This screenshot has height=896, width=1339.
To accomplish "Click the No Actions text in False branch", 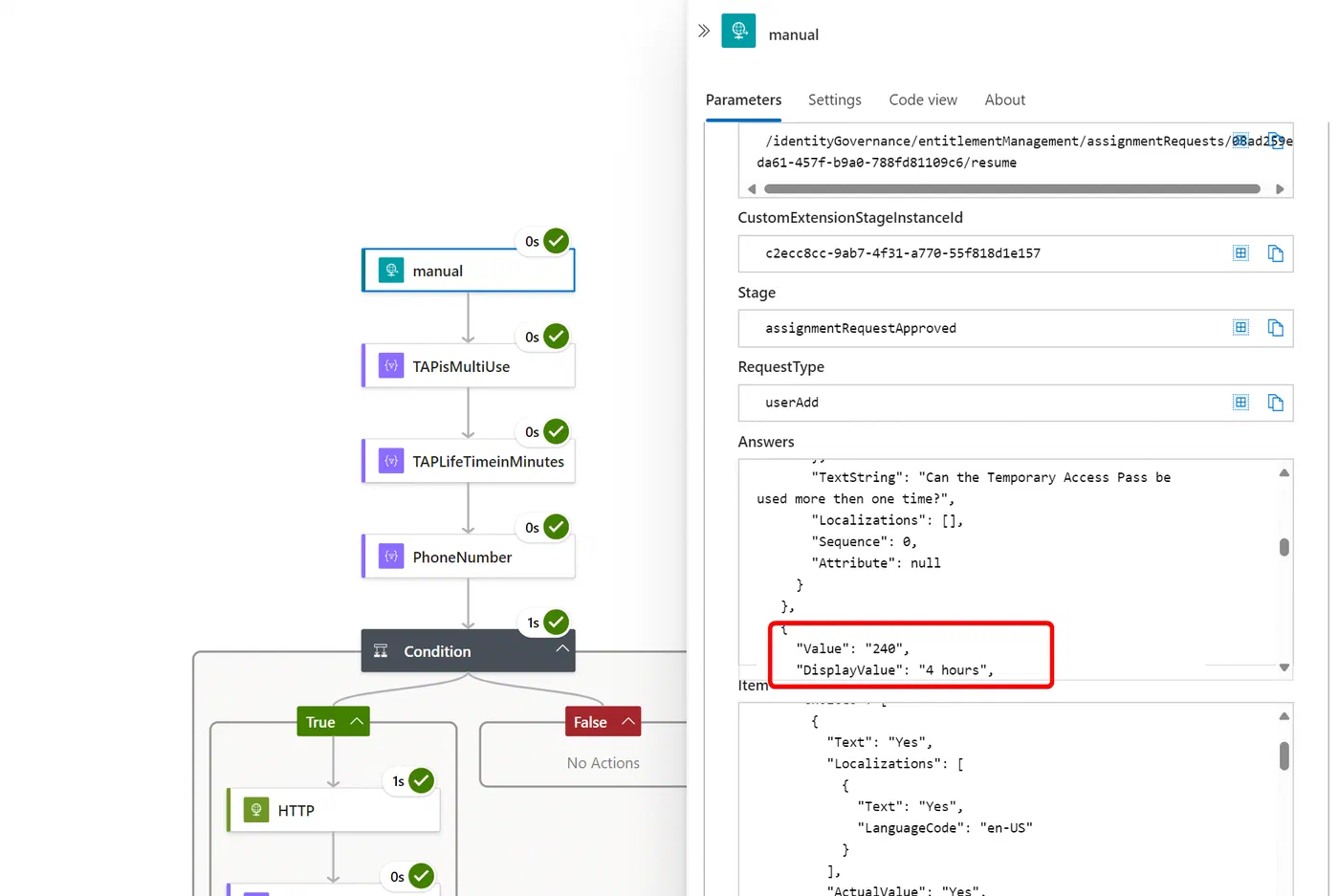I will [x=603, y=763].
